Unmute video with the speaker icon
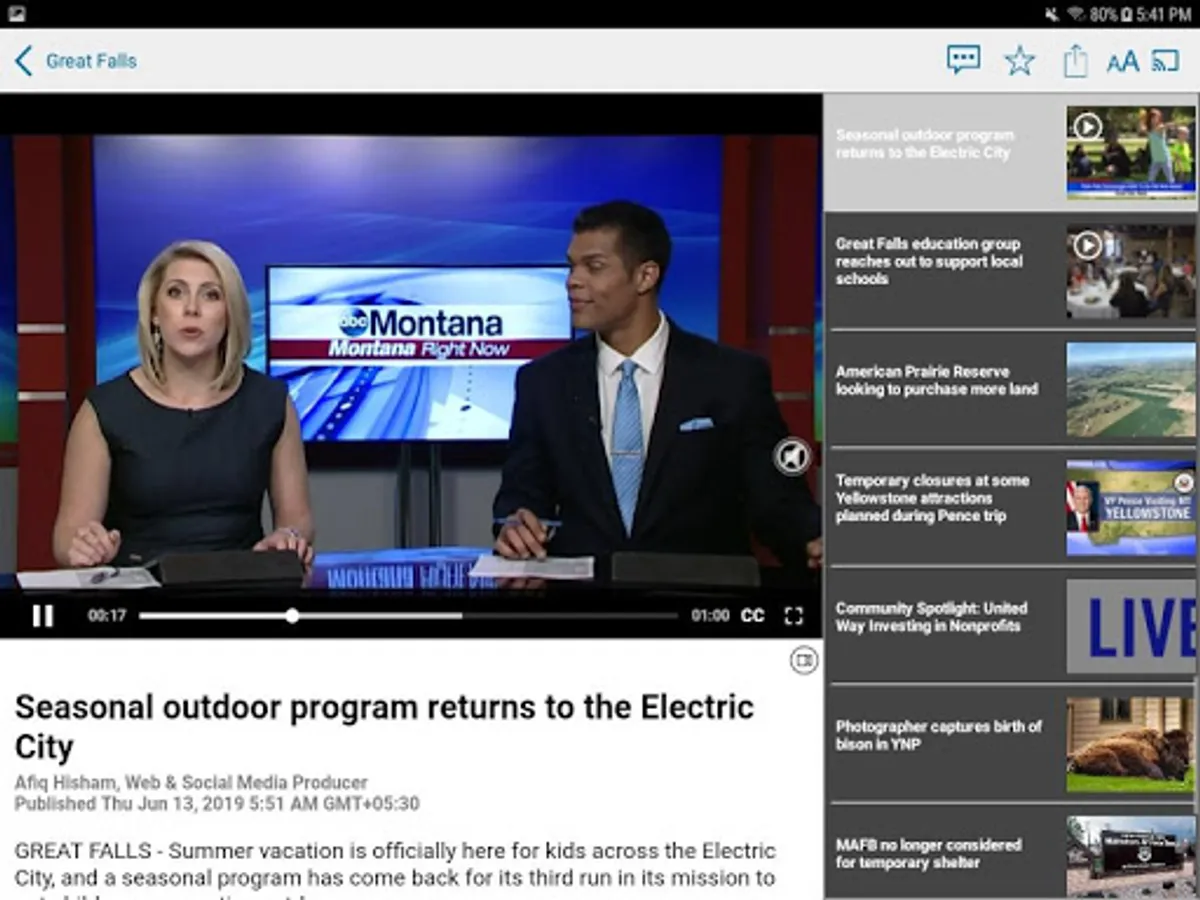This screenshot has width=1200, height=900. 792,457
